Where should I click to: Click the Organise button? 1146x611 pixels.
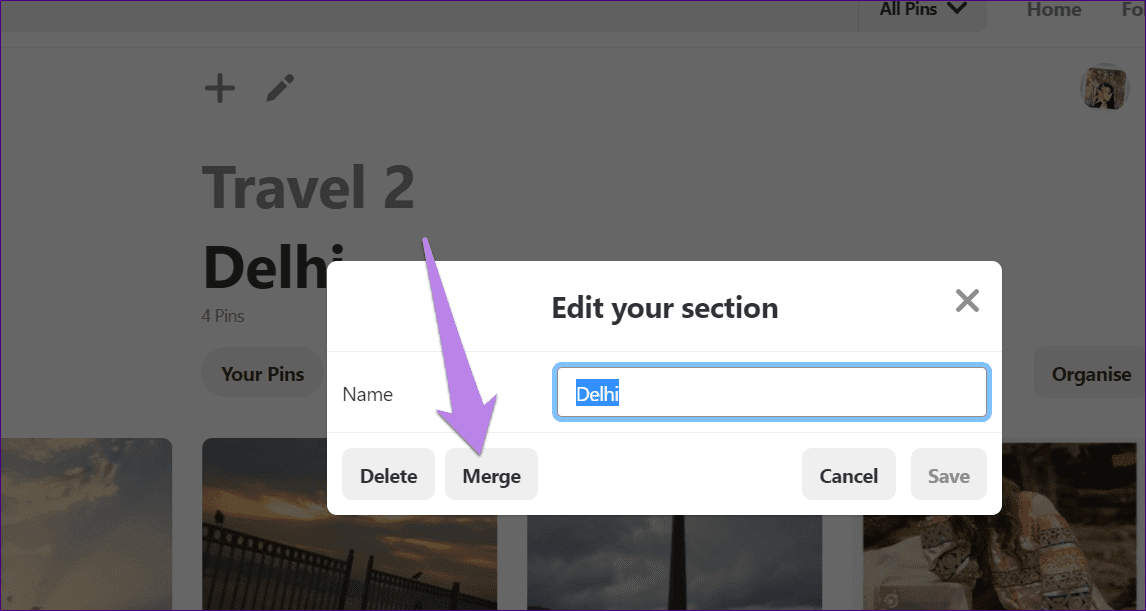coord(1090,373)
